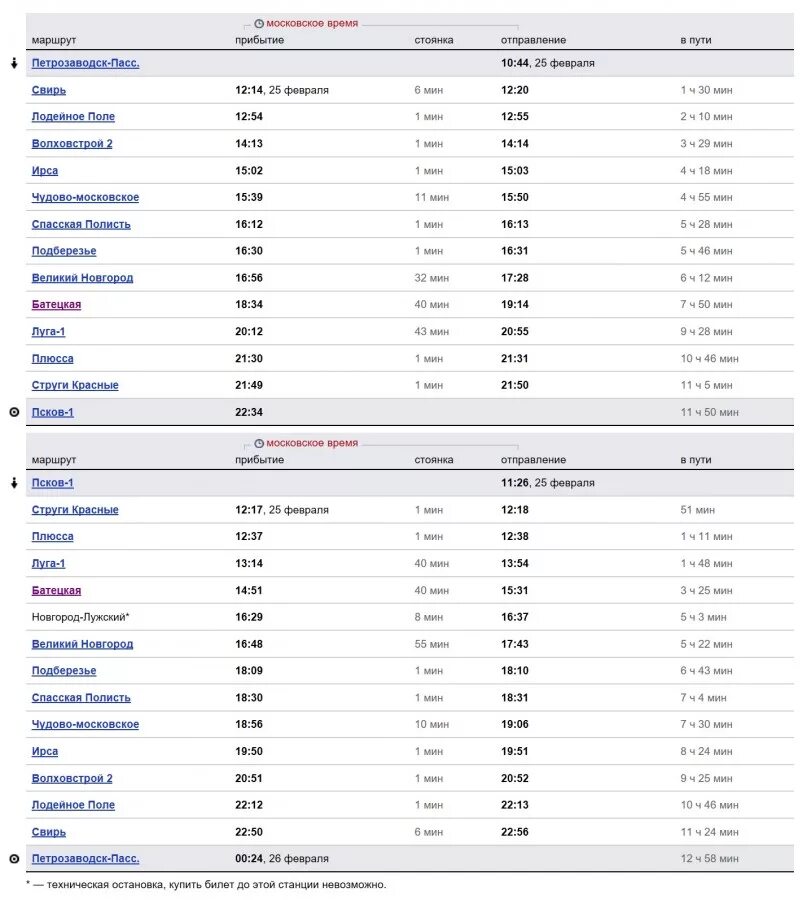Click the Новгород-Лужский* technical stop row name
This screenshot has width=807, height=900.
(81, 617)
